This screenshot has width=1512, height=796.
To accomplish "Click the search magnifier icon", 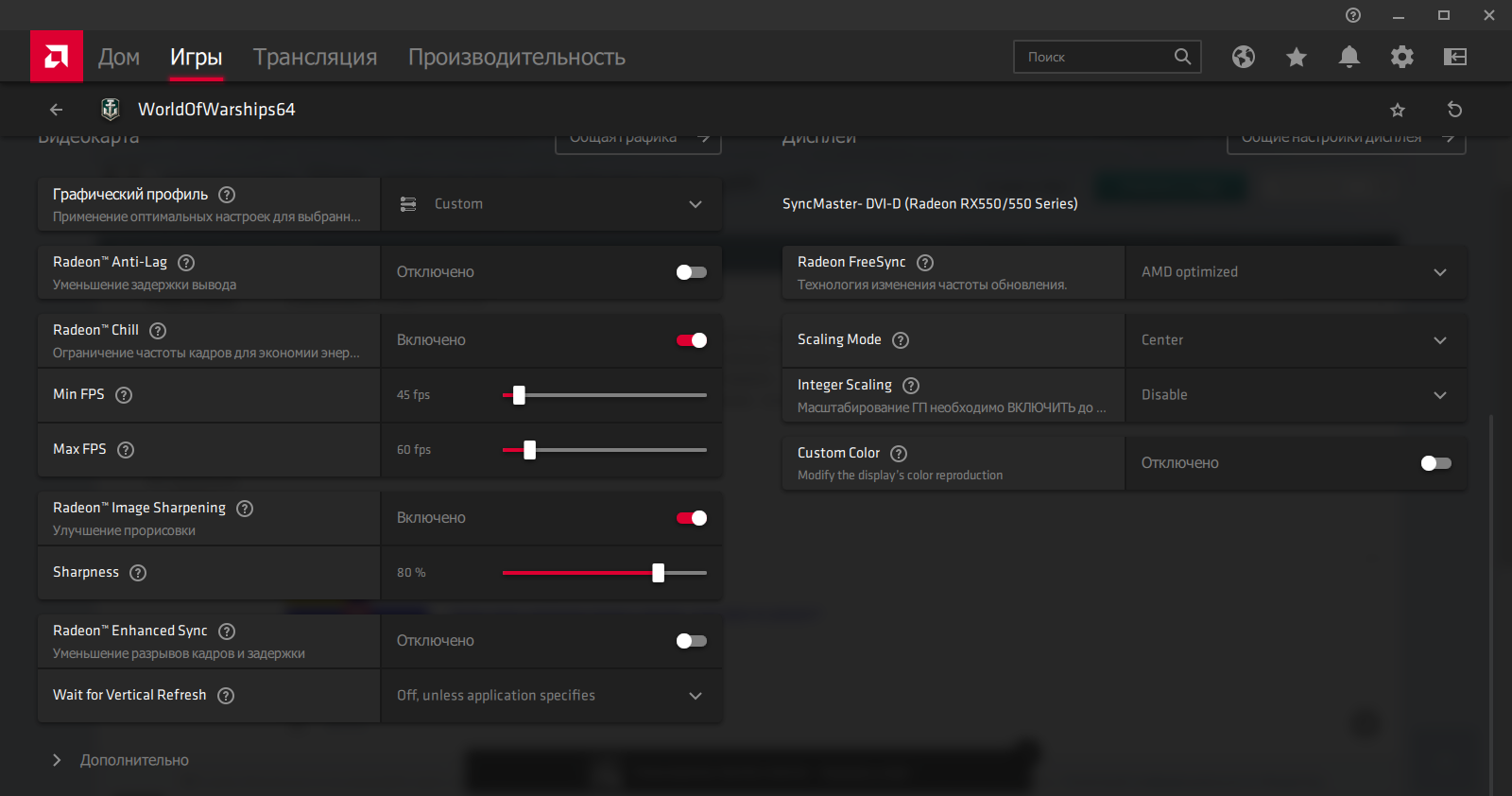I will [x=1182, y=57].
